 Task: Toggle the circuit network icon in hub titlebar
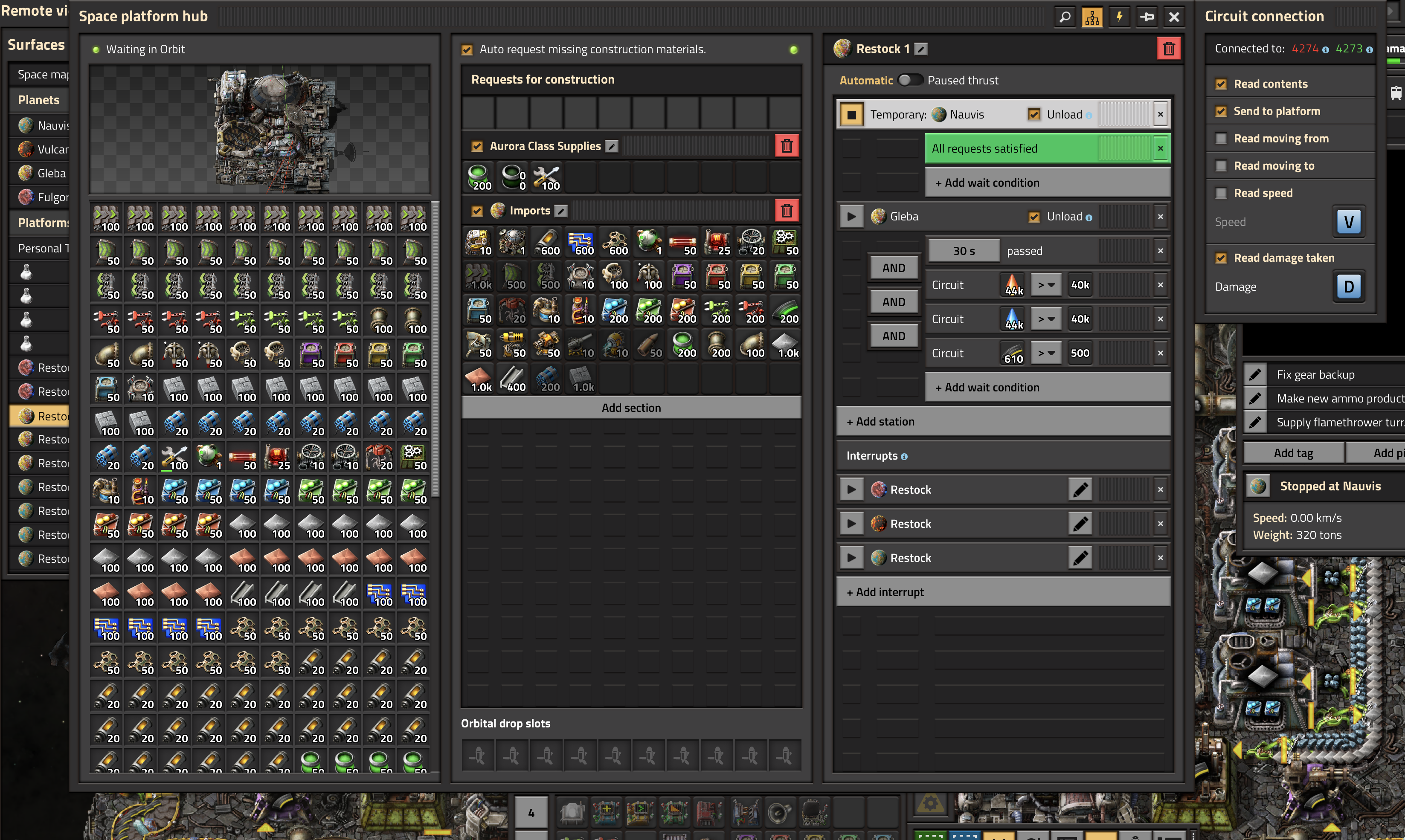1092,17
